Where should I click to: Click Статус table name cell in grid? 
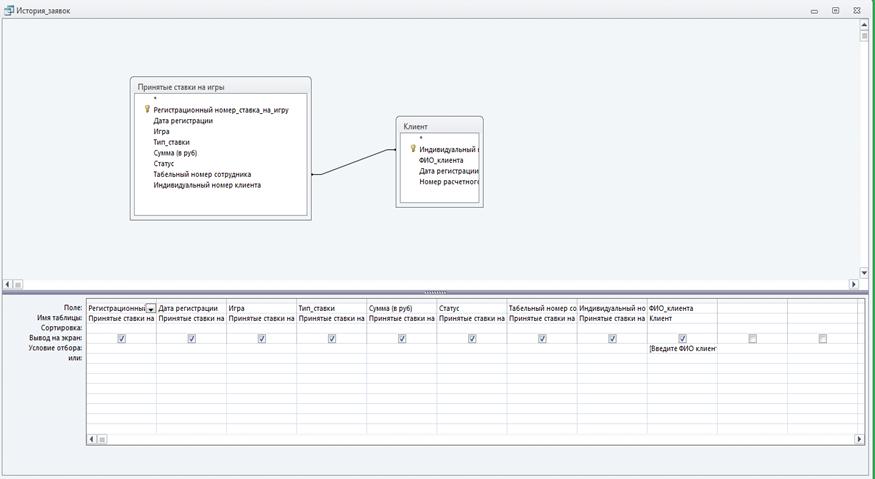(x=471, y=318)
